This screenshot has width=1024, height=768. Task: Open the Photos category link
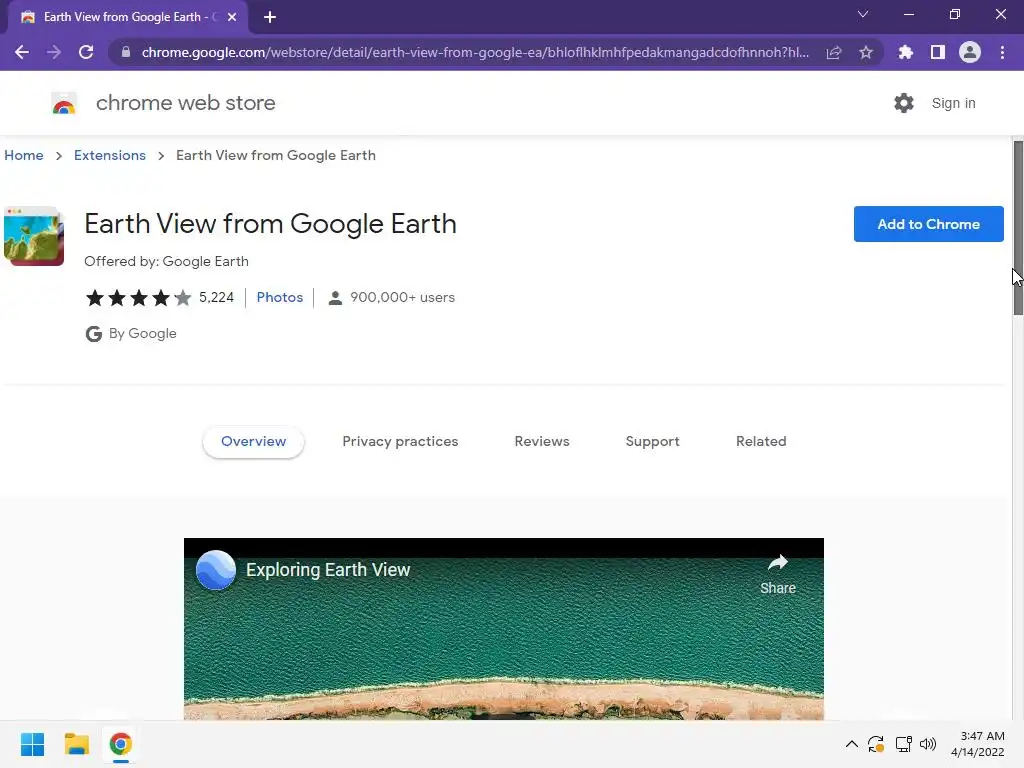coord(280,297)
